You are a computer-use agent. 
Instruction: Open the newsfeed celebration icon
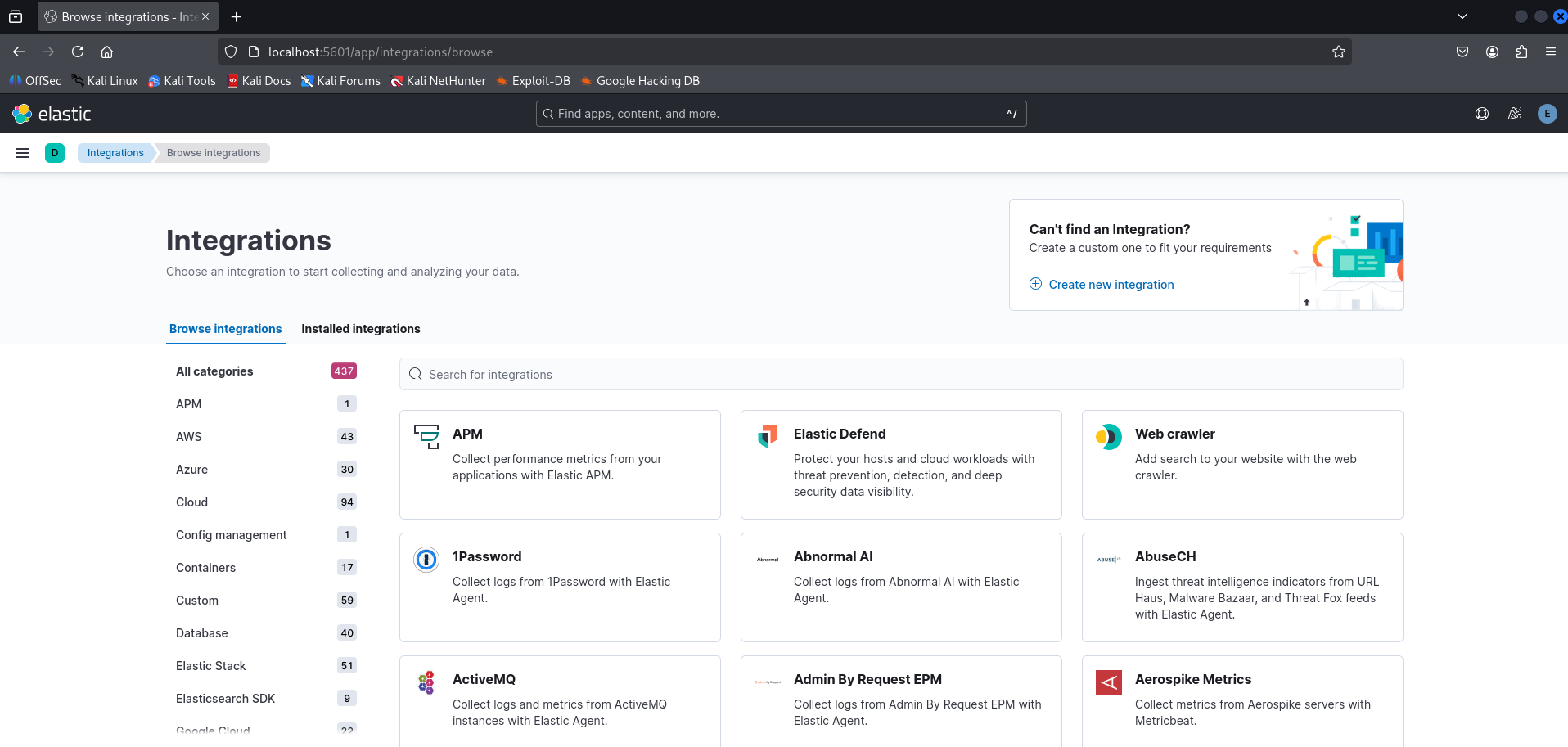click(x=1515, y=114)
